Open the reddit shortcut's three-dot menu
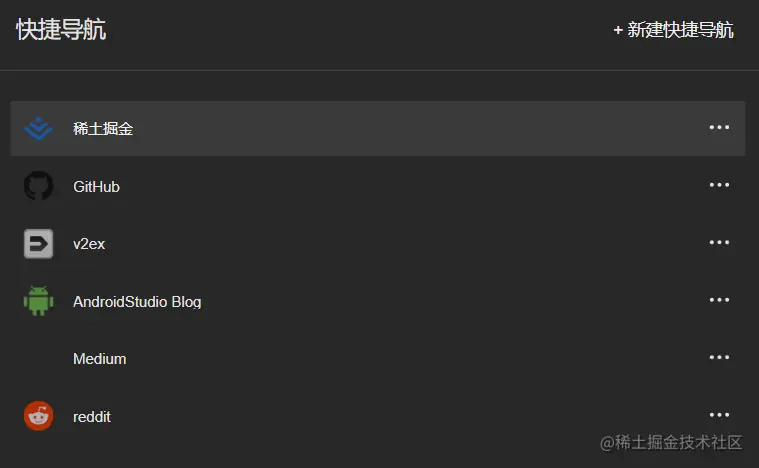Viewport: 759px width, 468px height. 719,415
